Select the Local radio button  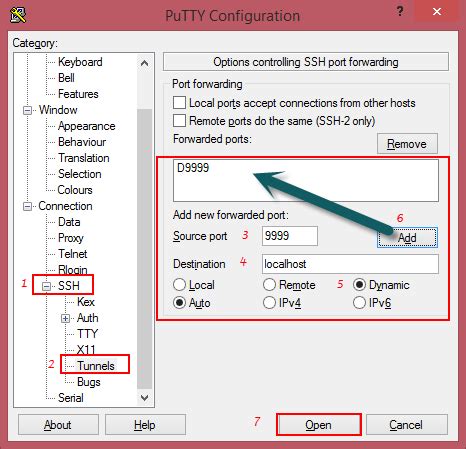click(x=179, y=285)
